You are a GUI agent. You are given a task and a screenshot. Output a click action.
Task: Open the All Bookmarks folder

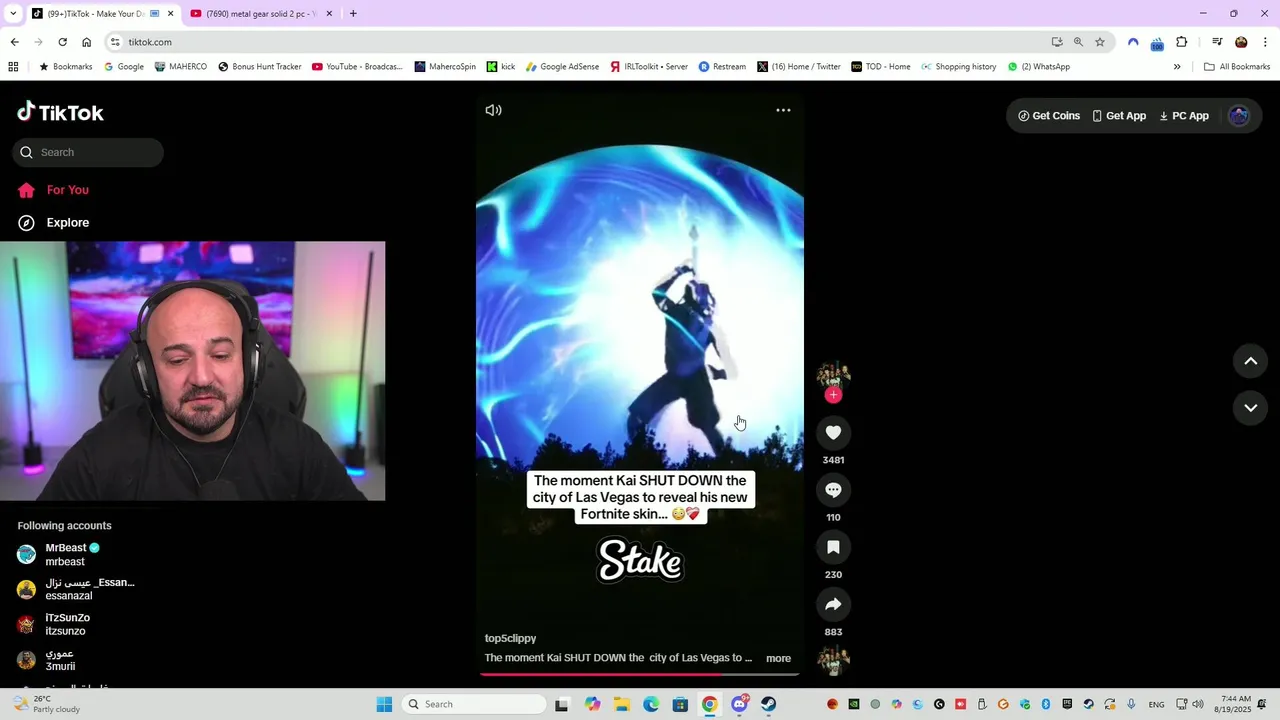[1237, 67]
